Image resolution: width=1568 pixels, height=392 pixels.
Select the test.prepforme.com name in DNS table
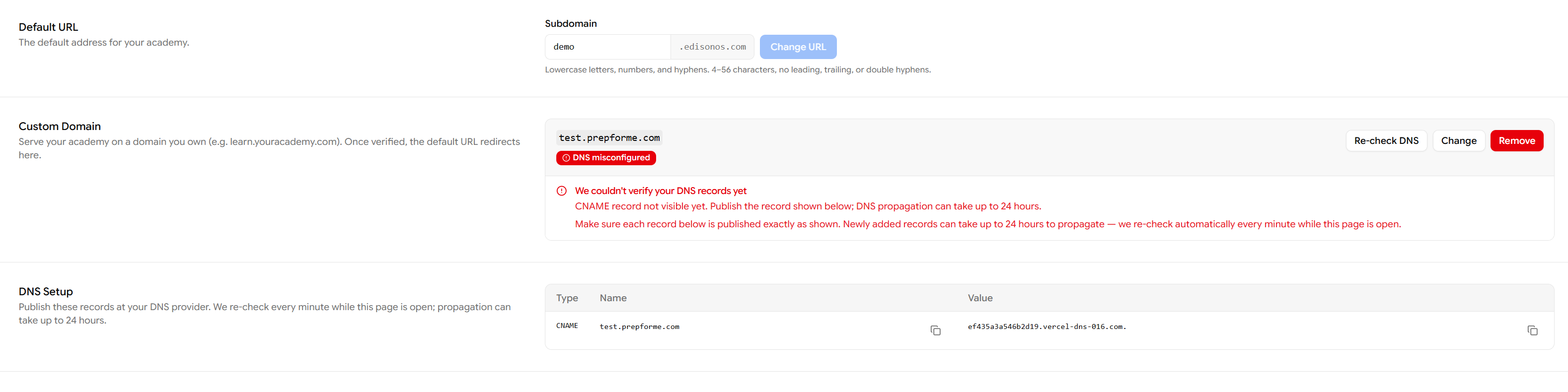639,327
